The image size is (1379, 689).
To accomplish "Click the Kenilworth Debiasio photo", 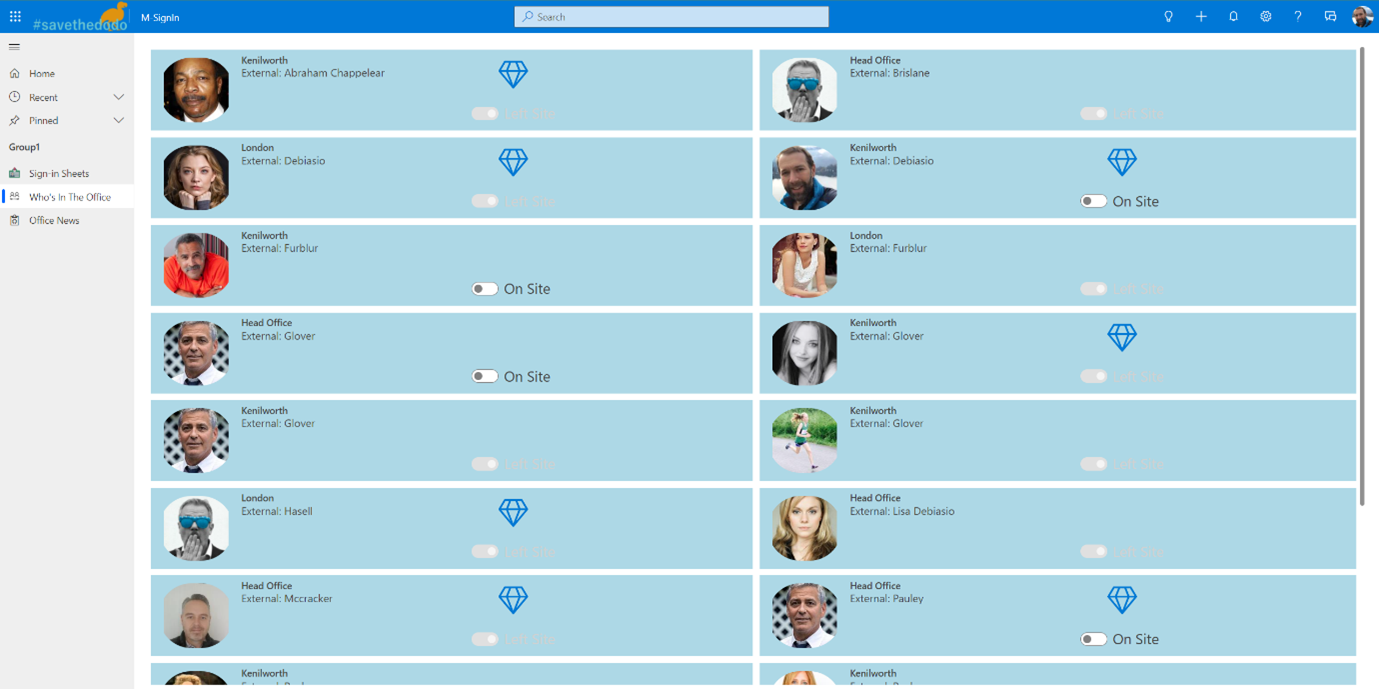I will pyautogui.click(x=805, y=178).
